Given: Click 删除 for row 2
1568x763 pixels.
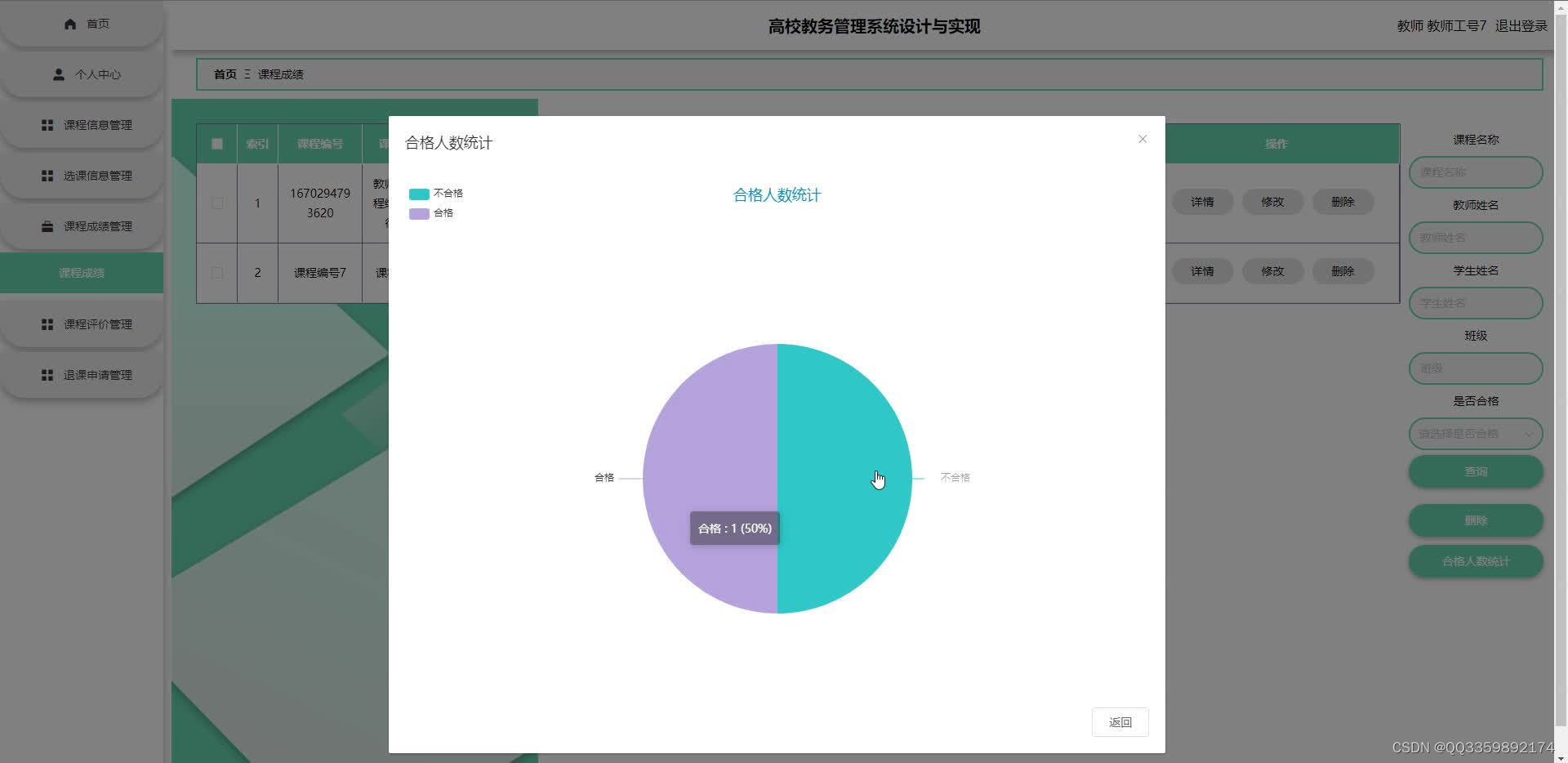Looking at the screenshot, I should [1343, 271].
